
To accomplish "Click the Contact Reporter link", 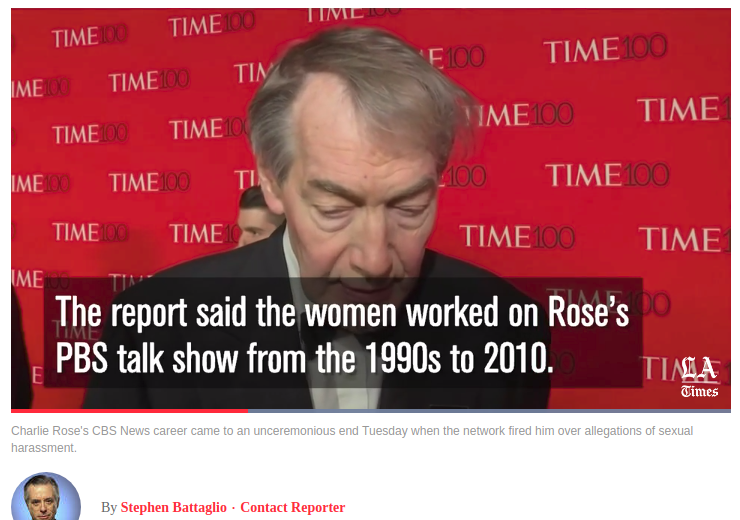I will (x=293, y=507).
